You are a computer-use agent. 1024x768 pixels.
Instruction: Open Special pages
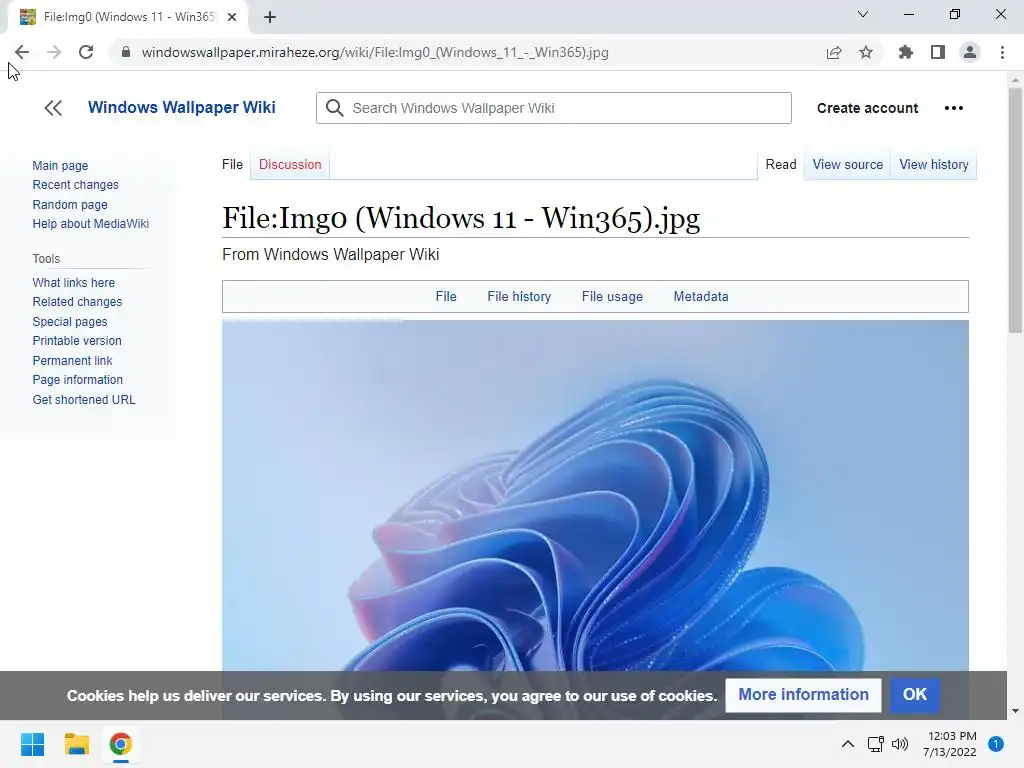coord(70,321)
